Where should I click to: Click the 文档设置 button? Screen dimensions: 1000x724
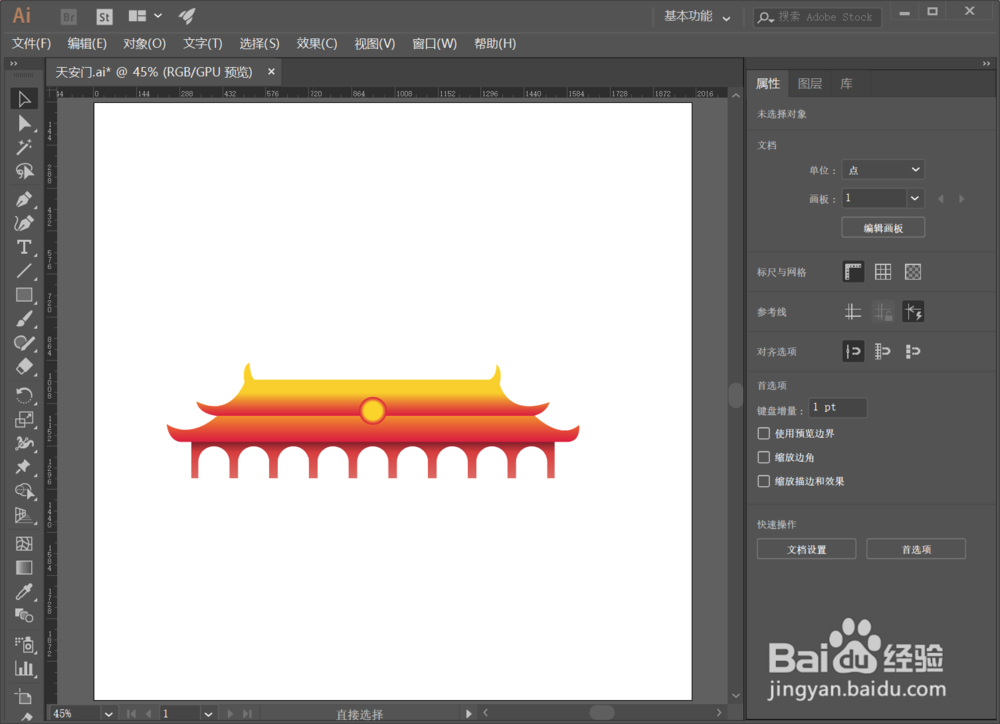(x=806, y=548)
